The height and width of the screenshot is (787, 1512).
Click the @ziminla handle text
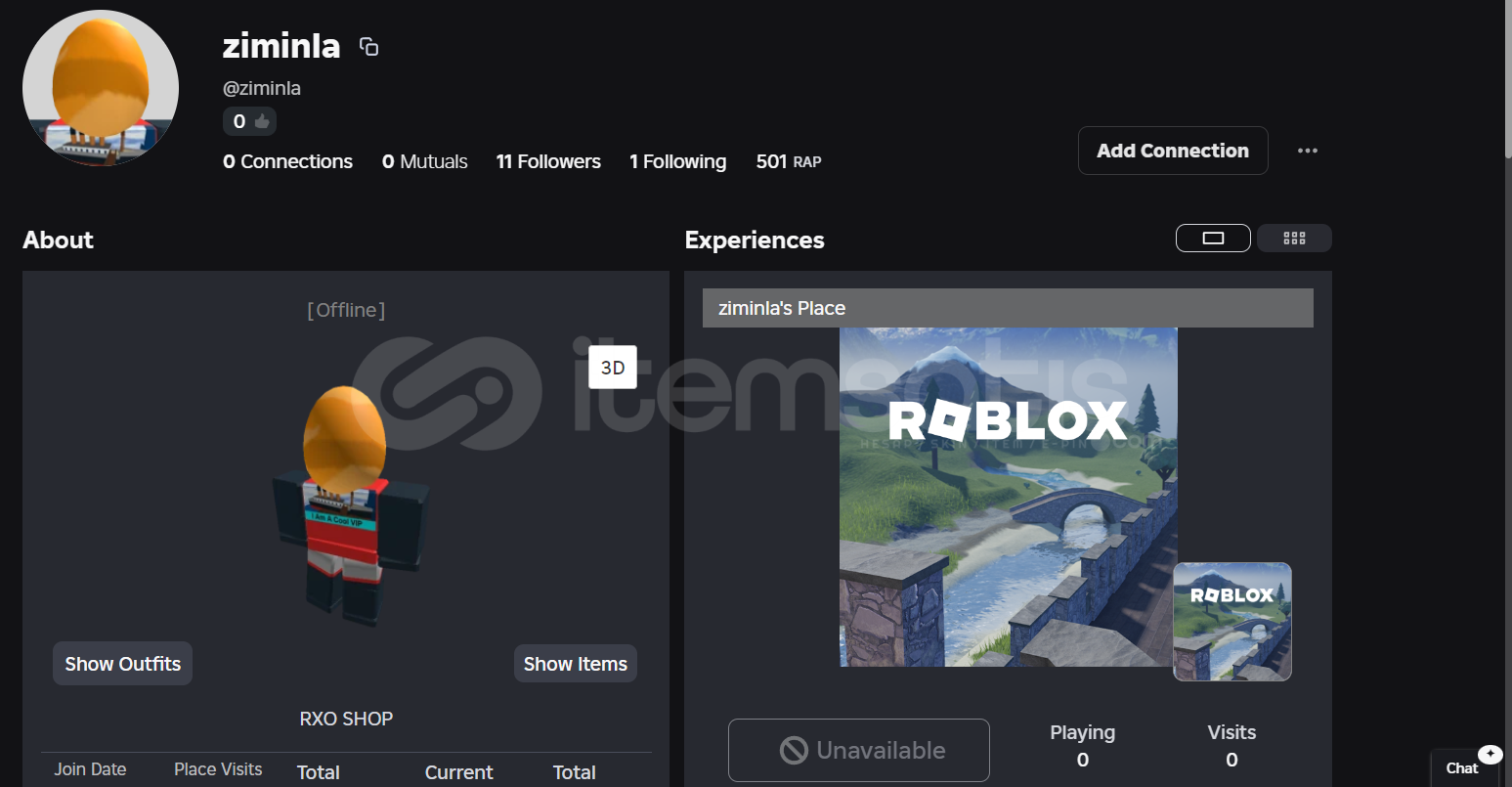[262, 88]
